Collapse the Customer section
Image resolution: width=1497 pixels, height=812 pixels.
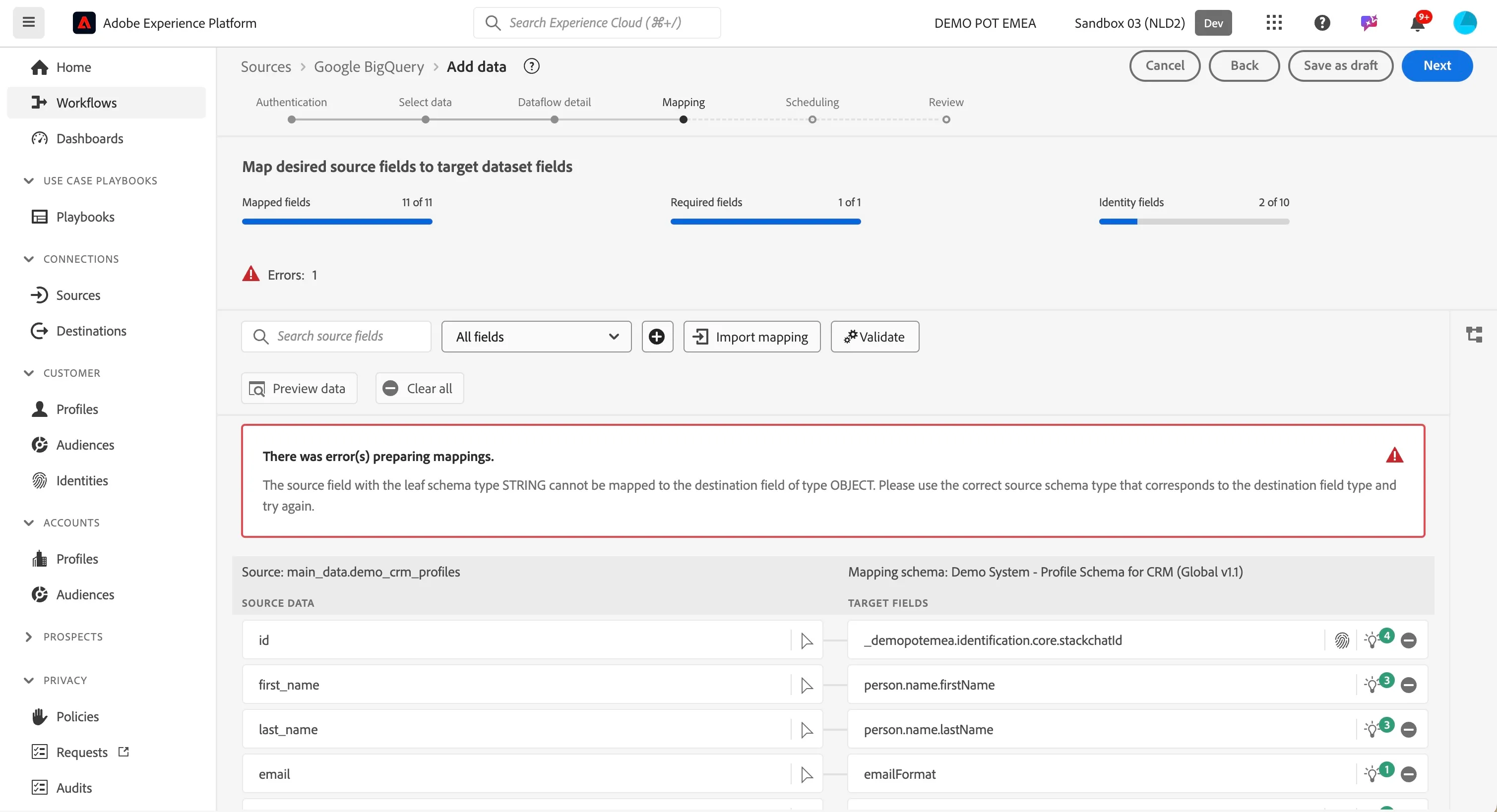click(28, 373)
